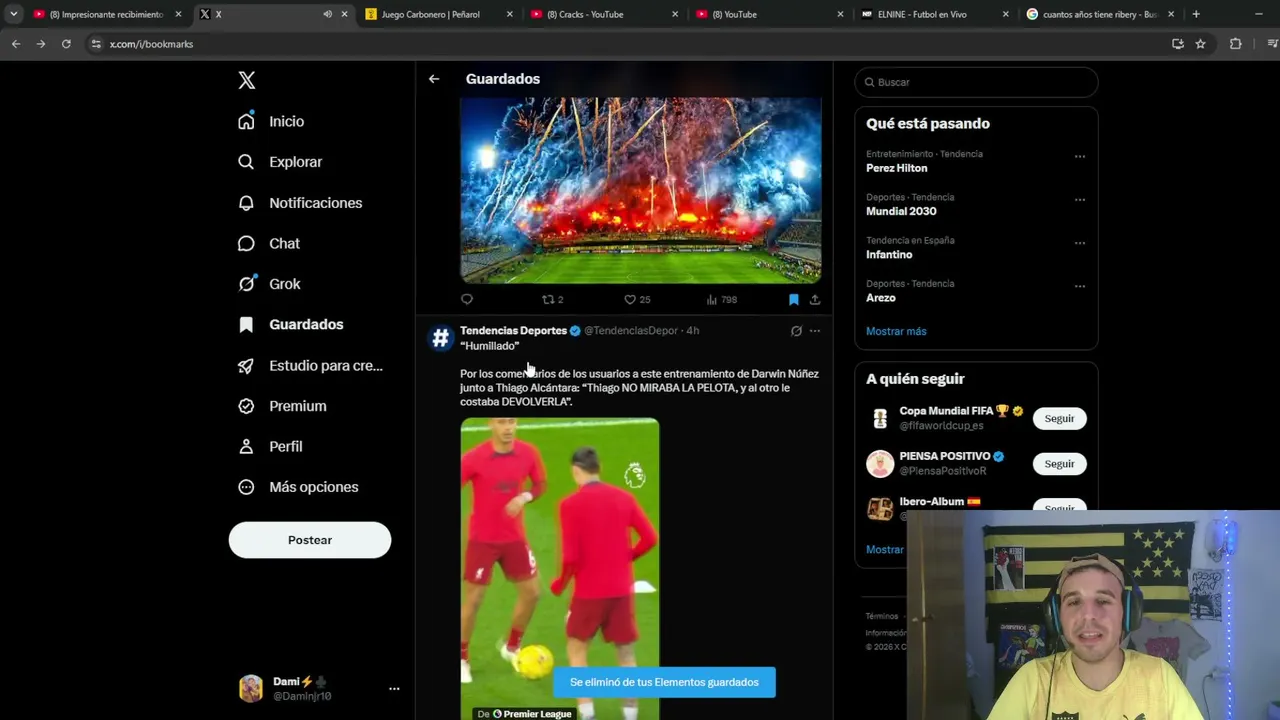Open a new browser tab
Image resolution: width=1280 pixels, height=720 pixels.
pyautogui.click(x=1196, y=14)
